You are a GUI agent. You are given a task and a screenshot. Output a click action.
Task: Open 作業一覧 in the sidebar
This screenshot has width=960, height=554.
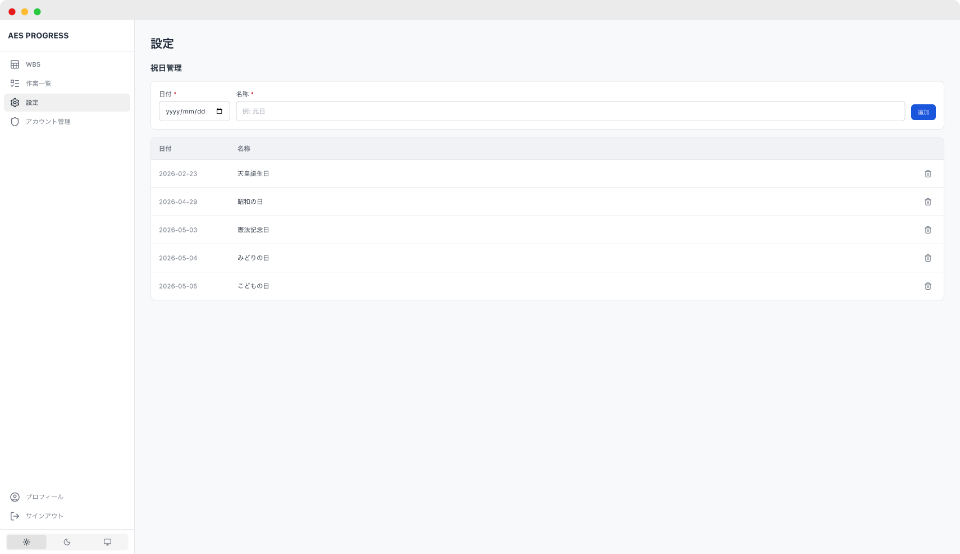tap(38, 83)
